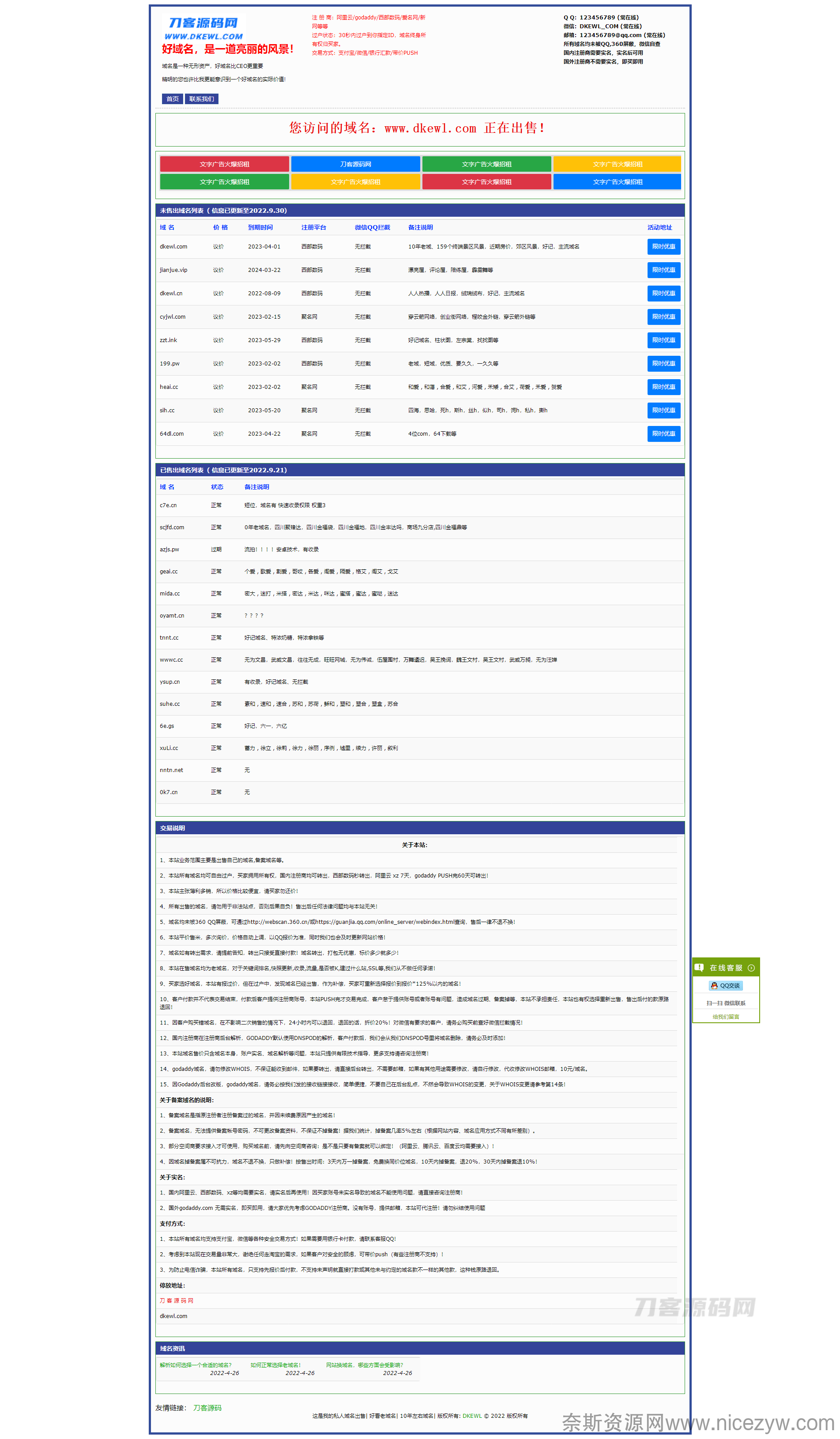Click the xuLi.cc sold domain
The height and width of the screenshot is (1439, 840).
point(169,748)
